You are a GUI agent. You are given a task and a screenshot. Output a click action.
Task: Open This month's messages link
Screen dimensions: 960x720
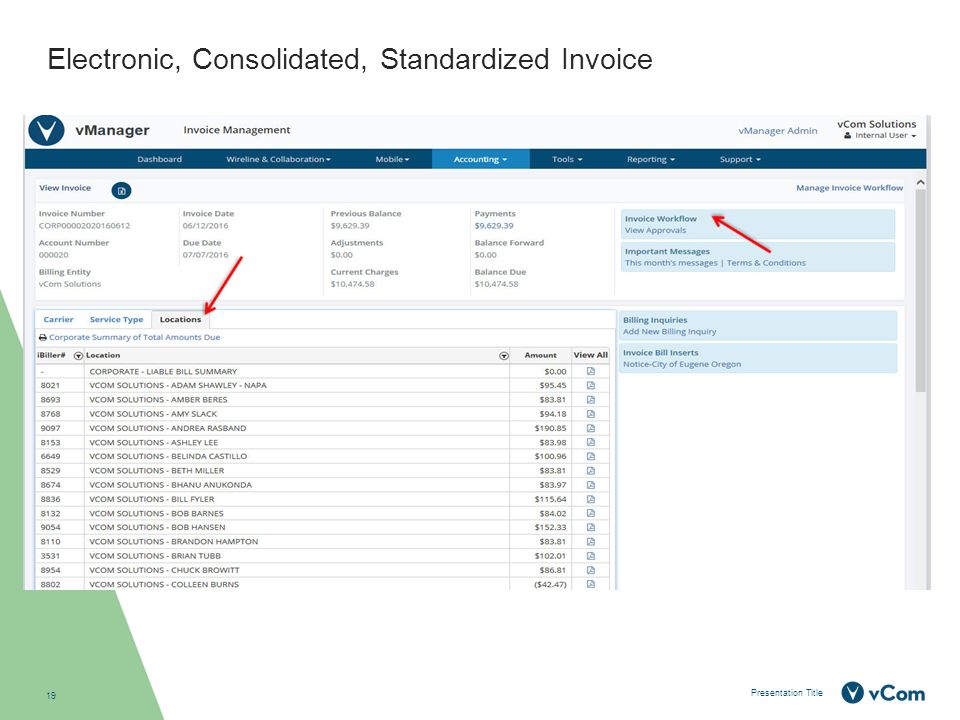tap(671, 263)
